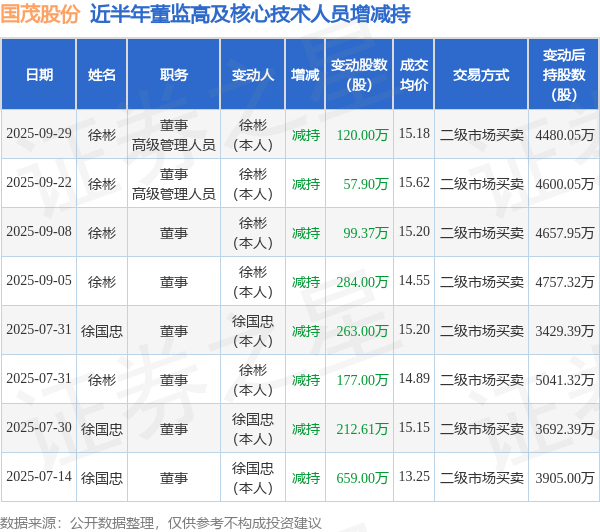Image resolution: width=600 pixels, height=532 pixels.
Task: Click the 日期 column header
Action: [x=39, y=75]
